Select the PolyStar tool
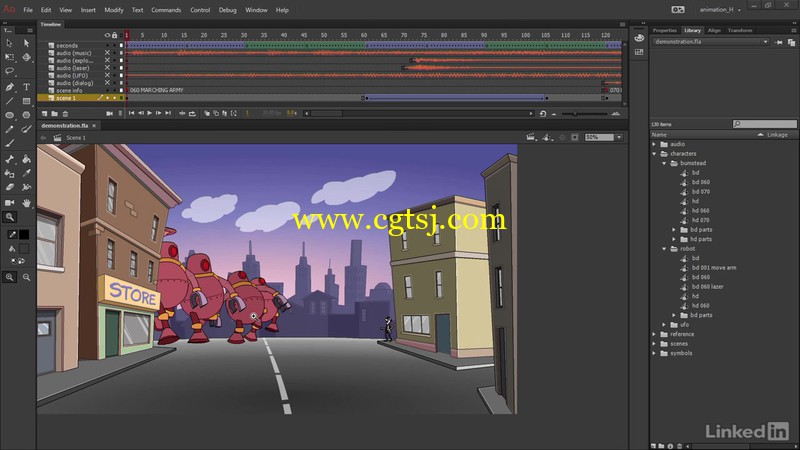 [x=26, y=115]
